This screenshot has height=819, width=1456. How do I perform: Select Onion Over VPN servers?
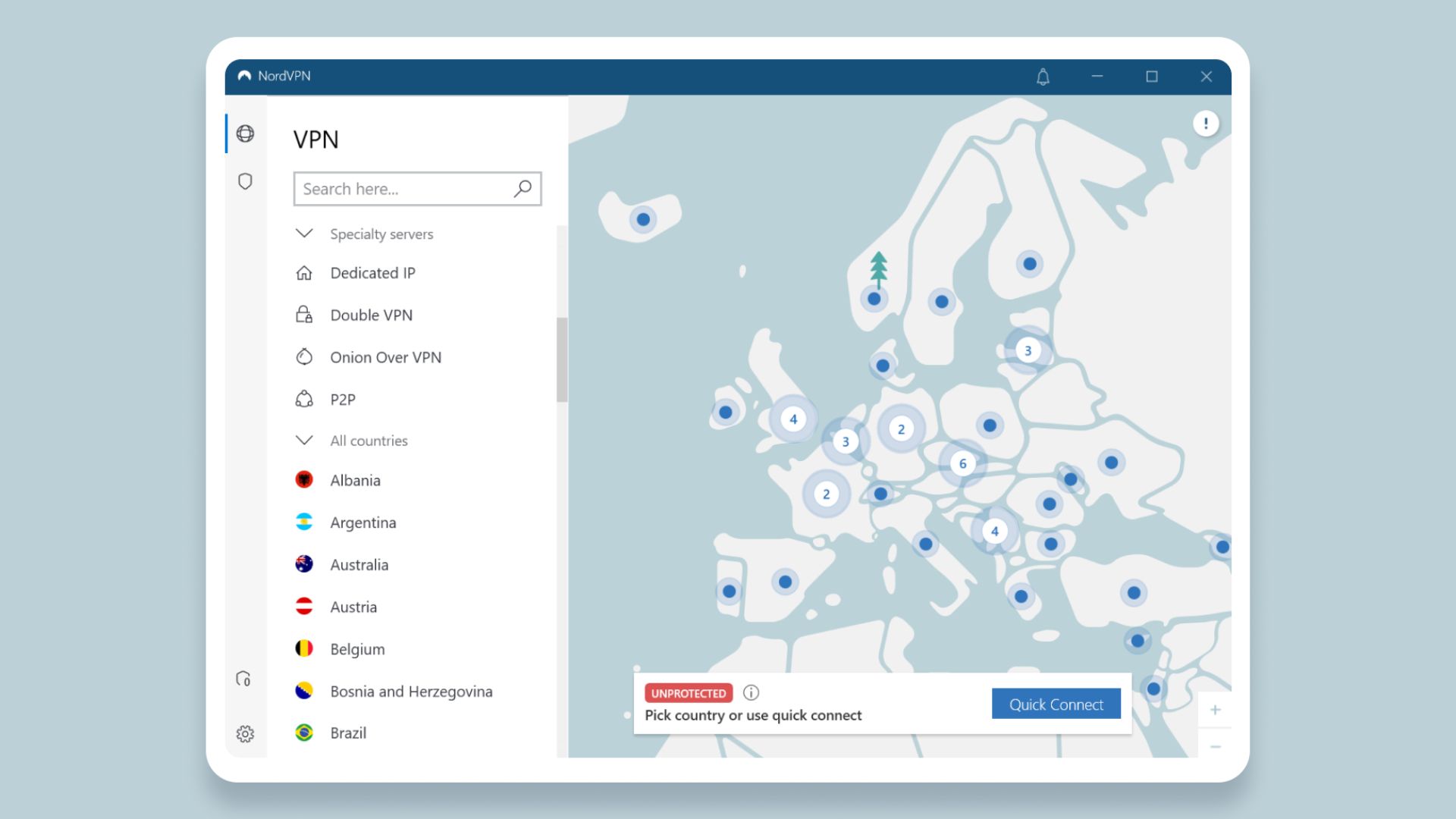385,356
